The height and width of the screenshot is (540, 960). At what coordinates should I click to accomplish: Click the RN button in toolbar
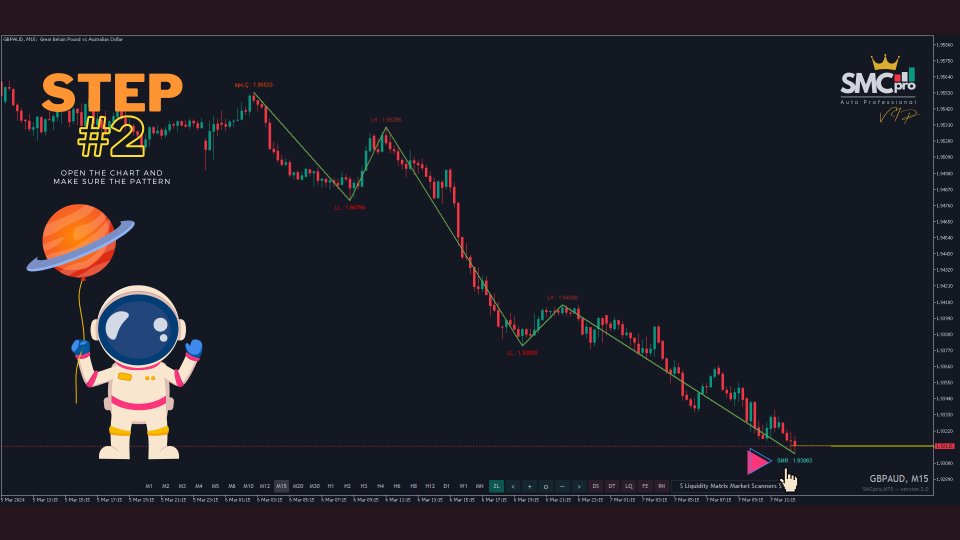point(662,485)
